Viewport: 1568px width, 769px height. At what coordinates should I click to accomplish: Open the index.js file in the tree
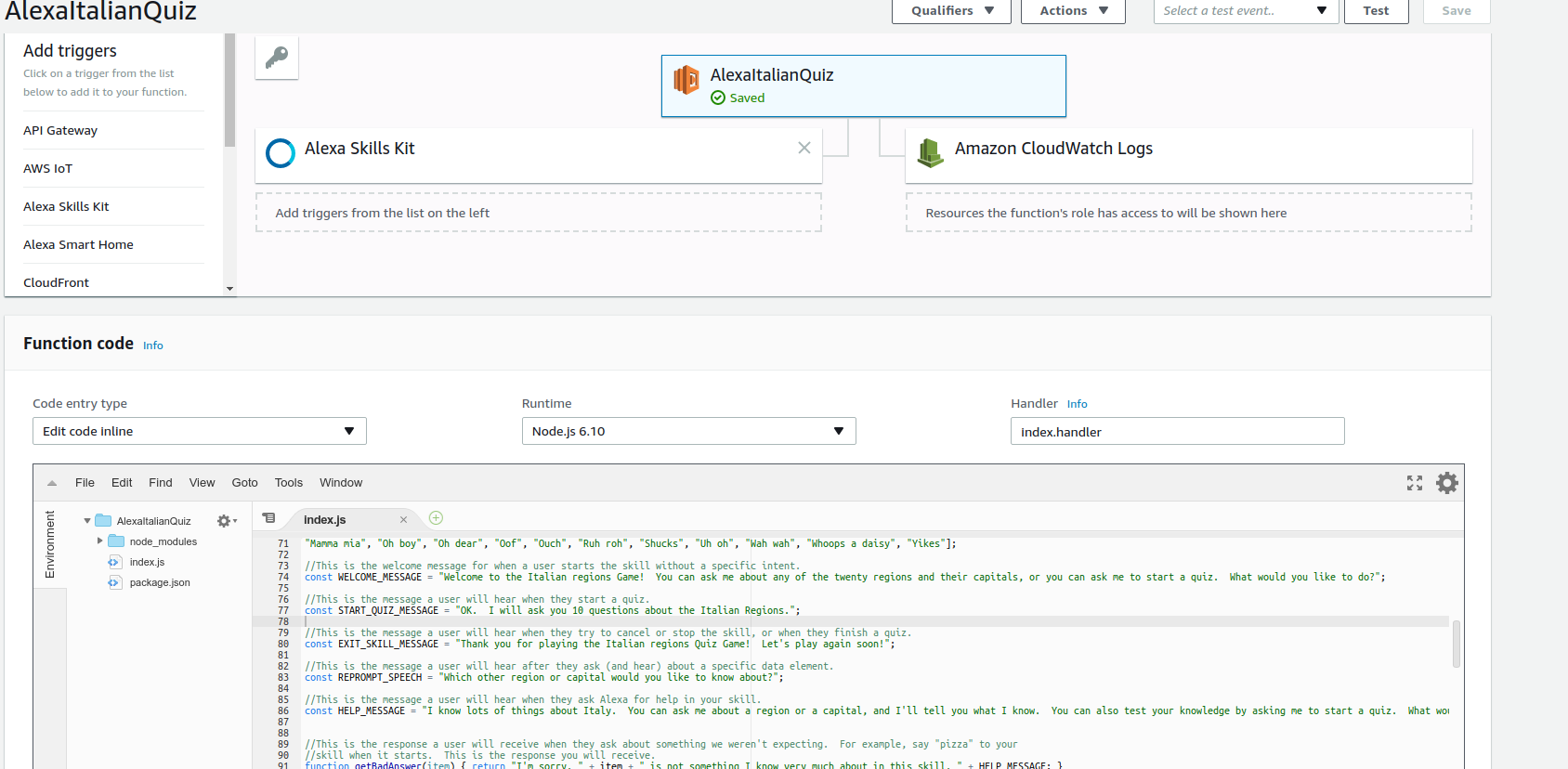point(147,562)
